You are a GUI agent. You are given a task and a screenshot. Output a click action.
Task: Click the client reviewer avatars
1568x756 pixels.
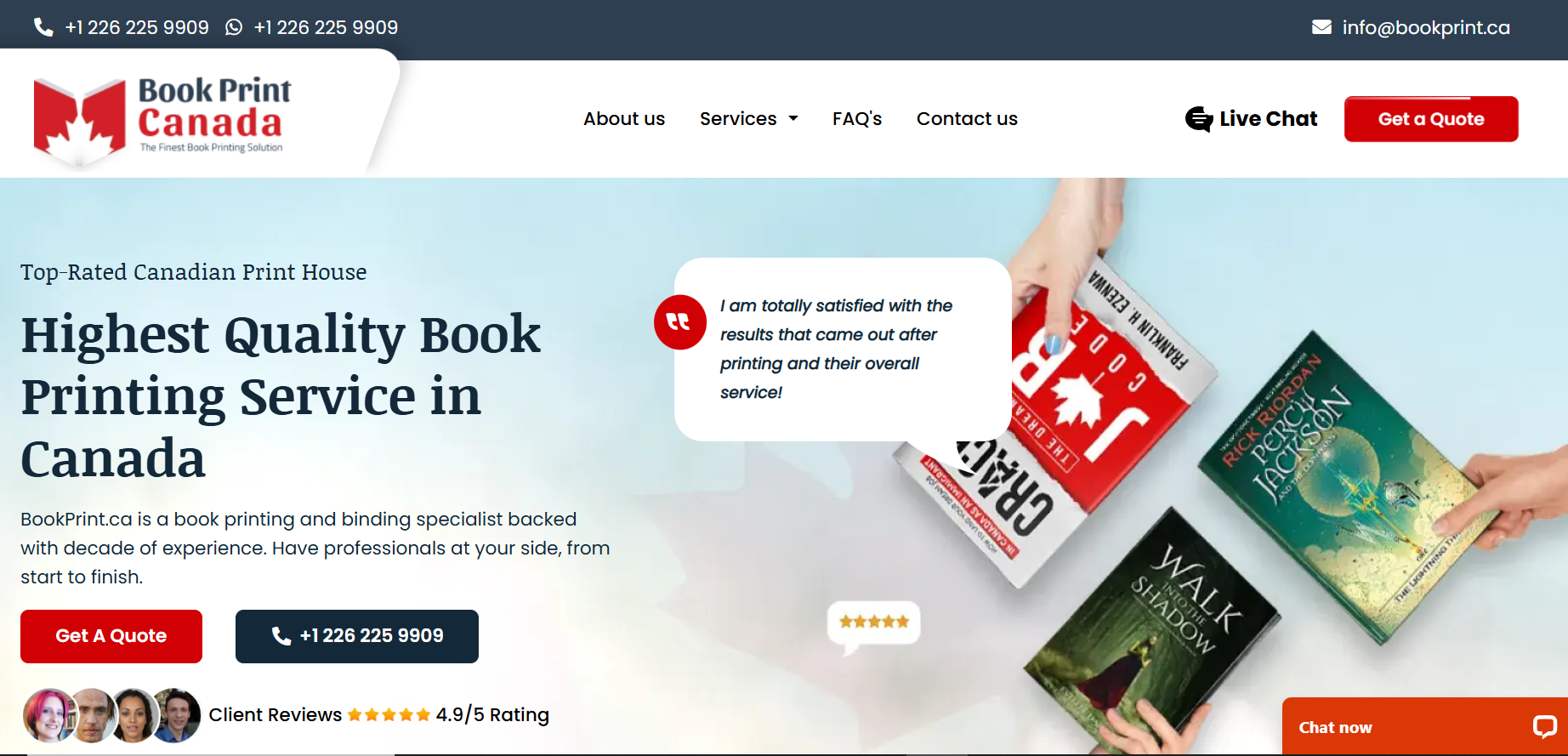pyautogui.click(x=112, y=715)
